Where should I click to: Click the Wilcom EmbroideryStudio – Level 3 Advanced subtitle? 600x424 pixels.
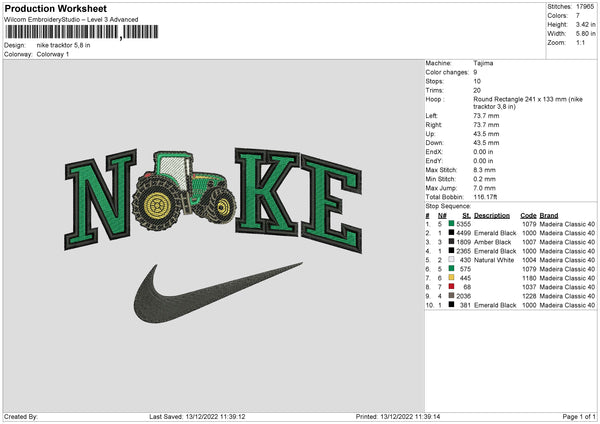click(x=71, y=20)
